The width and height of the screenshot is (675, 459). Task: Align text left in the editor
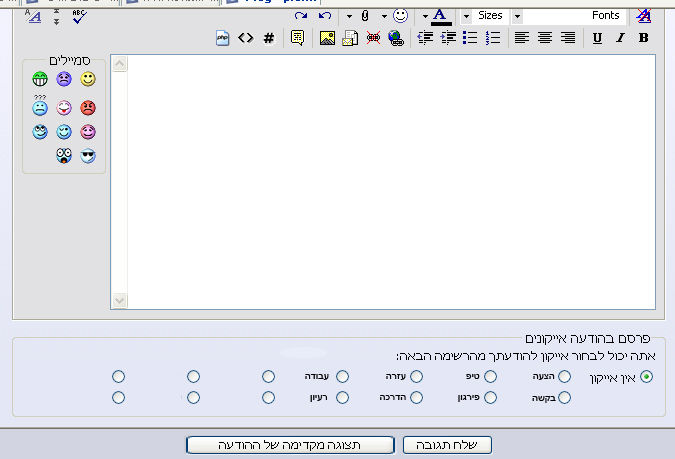[x=522, y=38]
